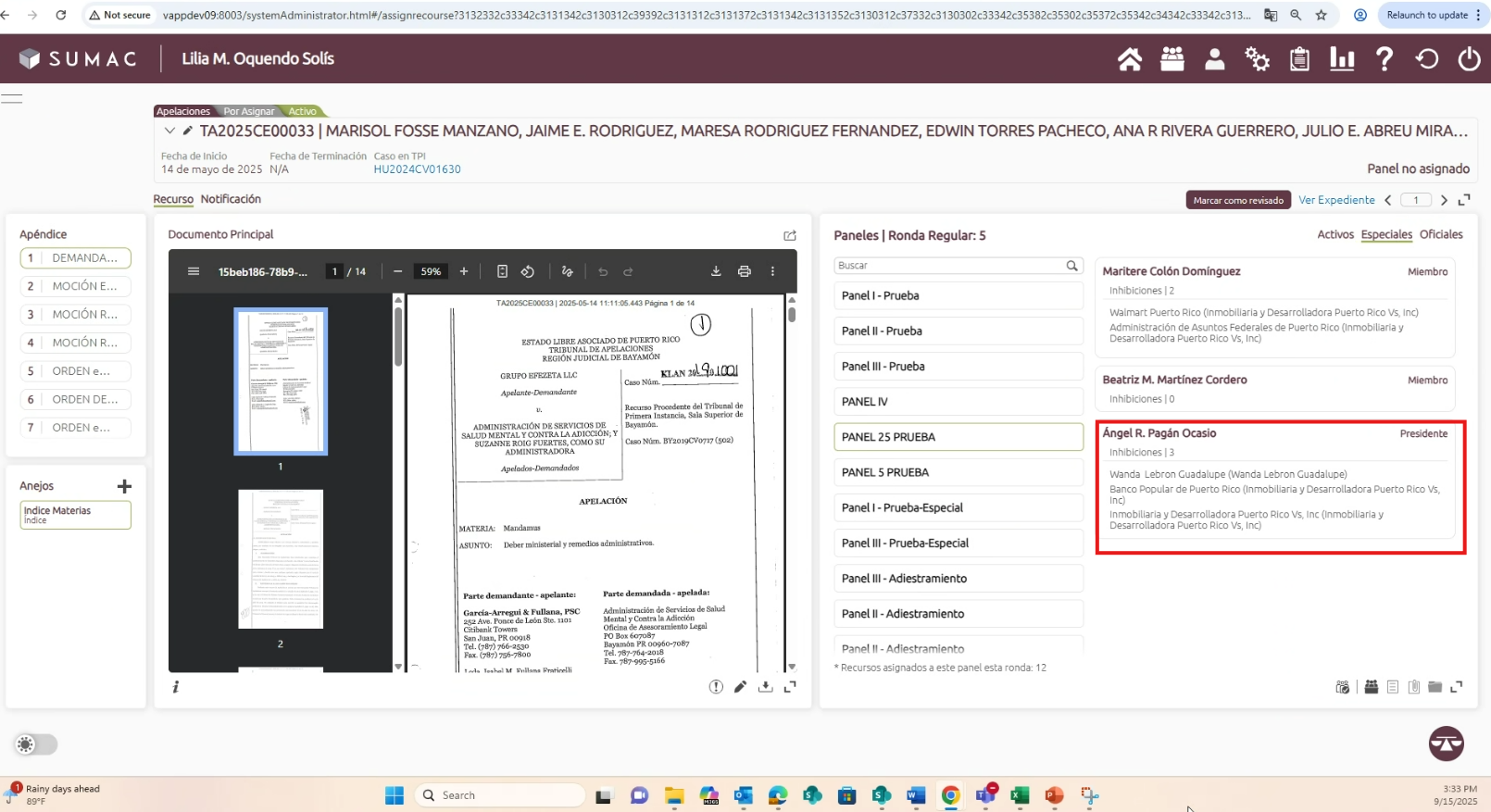Click the system settings gears icon
Screen dimensions: 1491x812
1257,59
